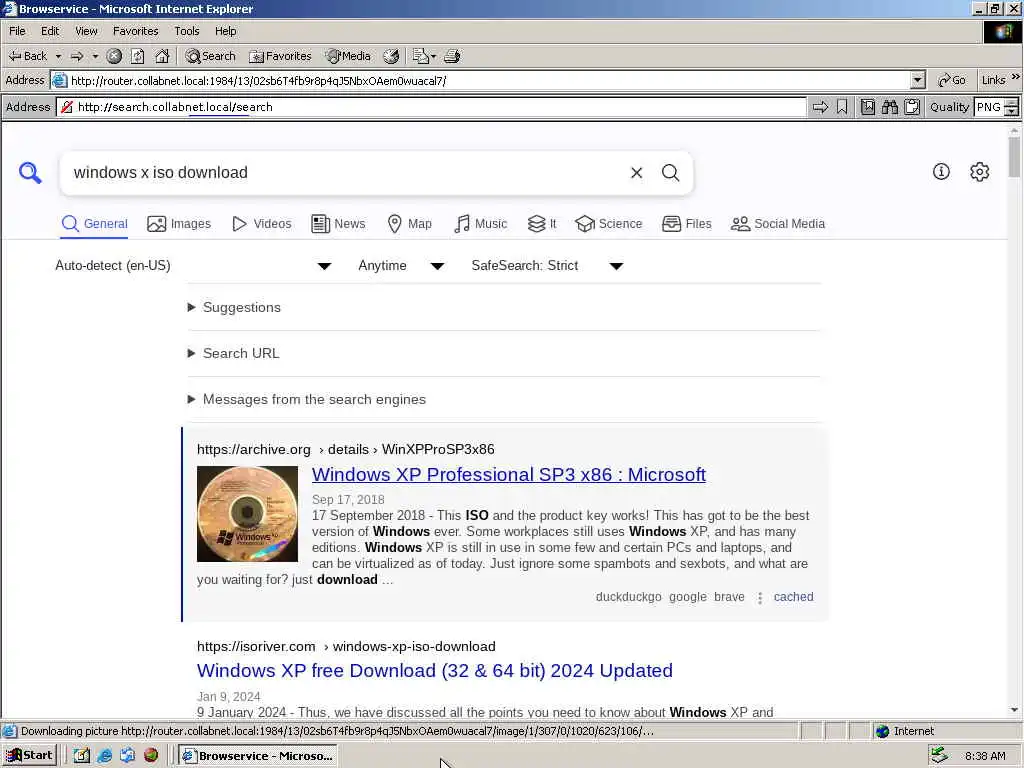Switch to the It tab
This screenshot has width=1024, height=768.
click(x=542, y=224)
